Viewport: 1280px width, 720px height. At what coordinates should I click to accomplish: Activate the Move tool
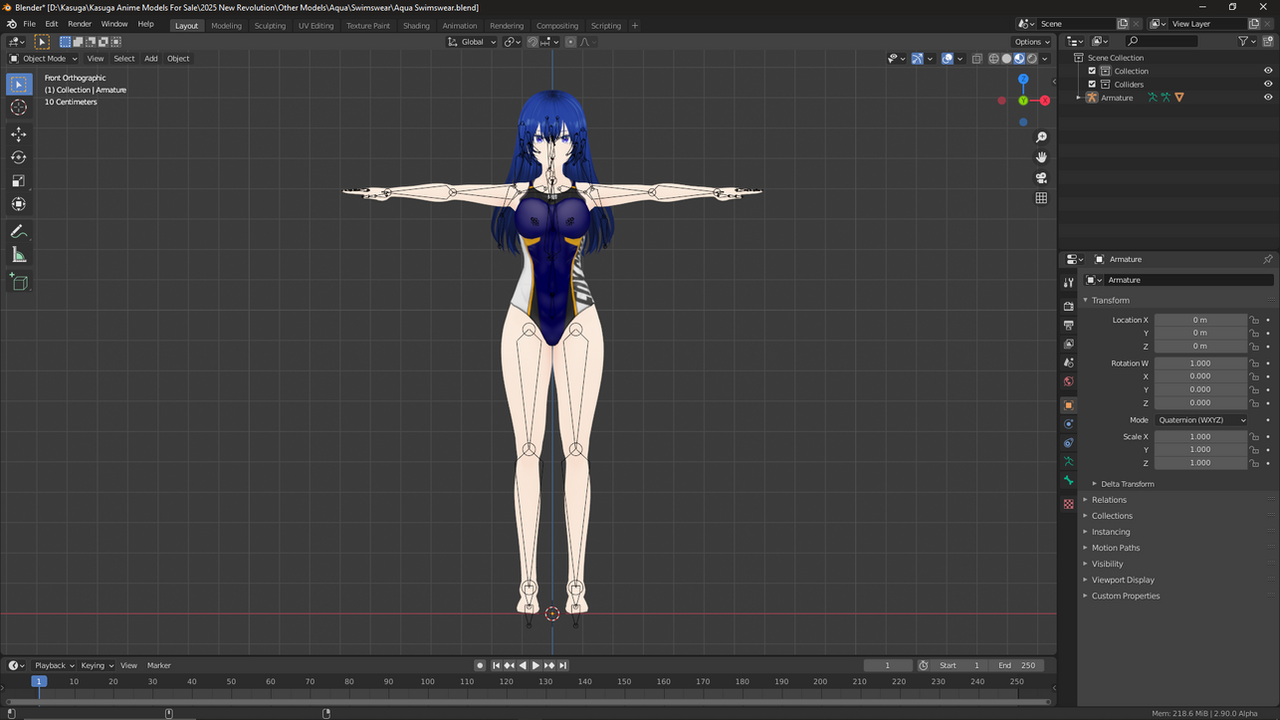click(x=19, y=134)
